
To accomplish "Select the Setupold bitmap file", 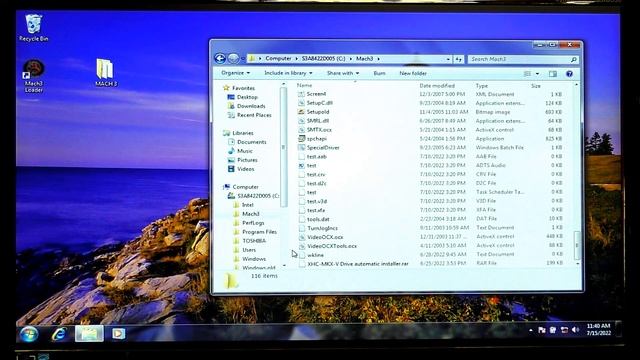I will 318,112.
